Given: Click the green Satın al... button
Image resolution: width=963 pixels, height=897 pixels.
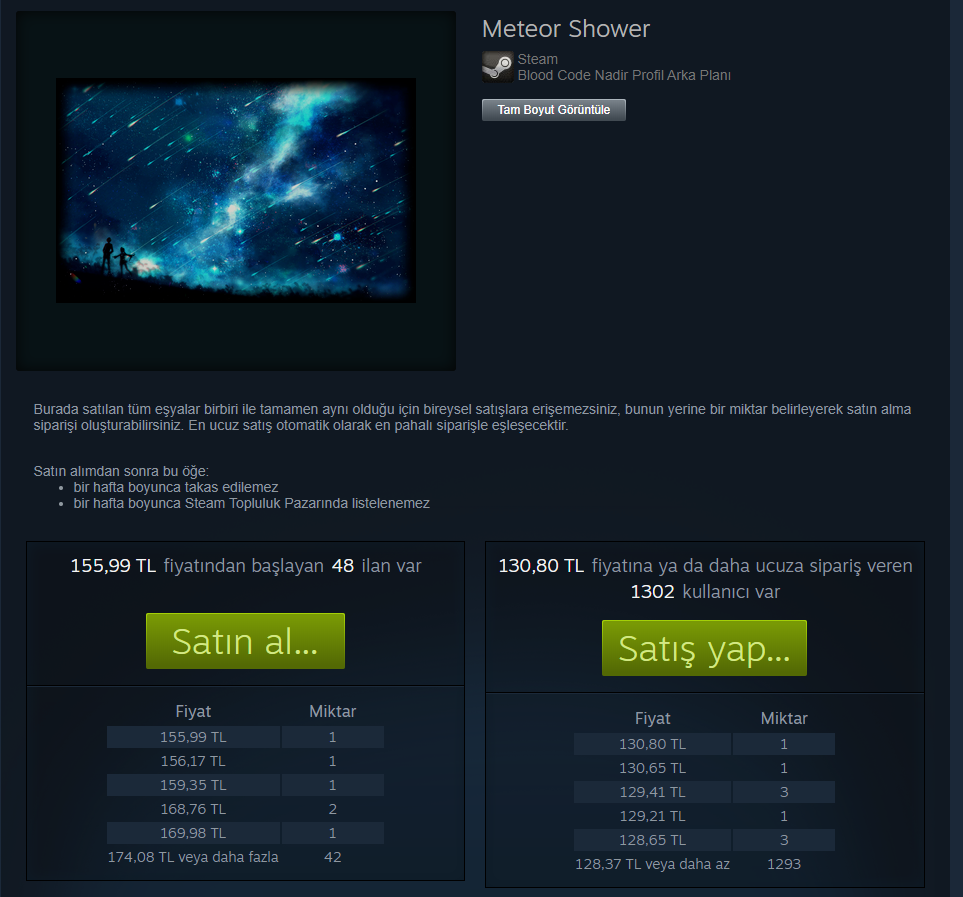Looking at the screenshot, I should (245, 641).
